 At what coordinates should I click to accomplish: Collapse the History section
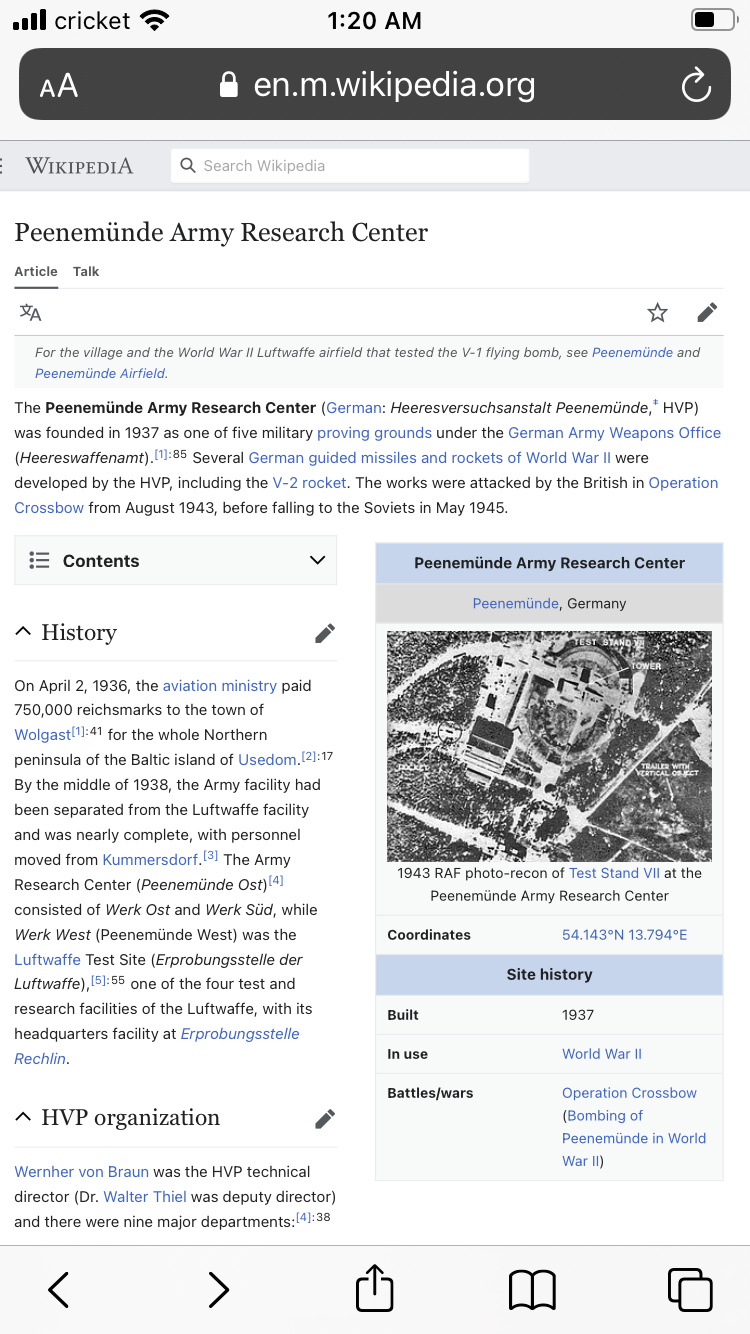[x=23, y=632]
